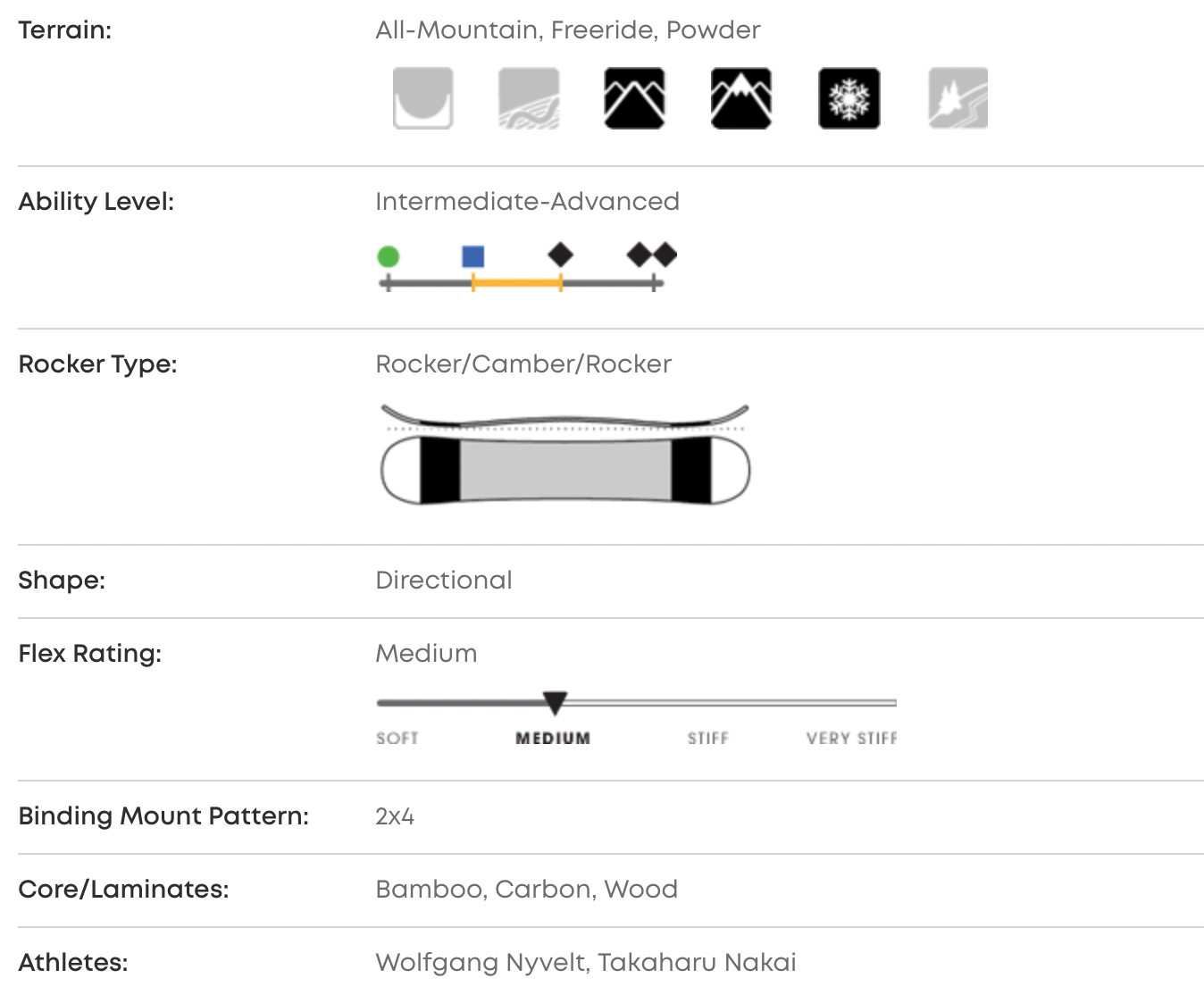The height and width of the screenshot is (995, 1204).
Task: Click the Rocker/Camber/Rocker value
Action: [523, 364]
